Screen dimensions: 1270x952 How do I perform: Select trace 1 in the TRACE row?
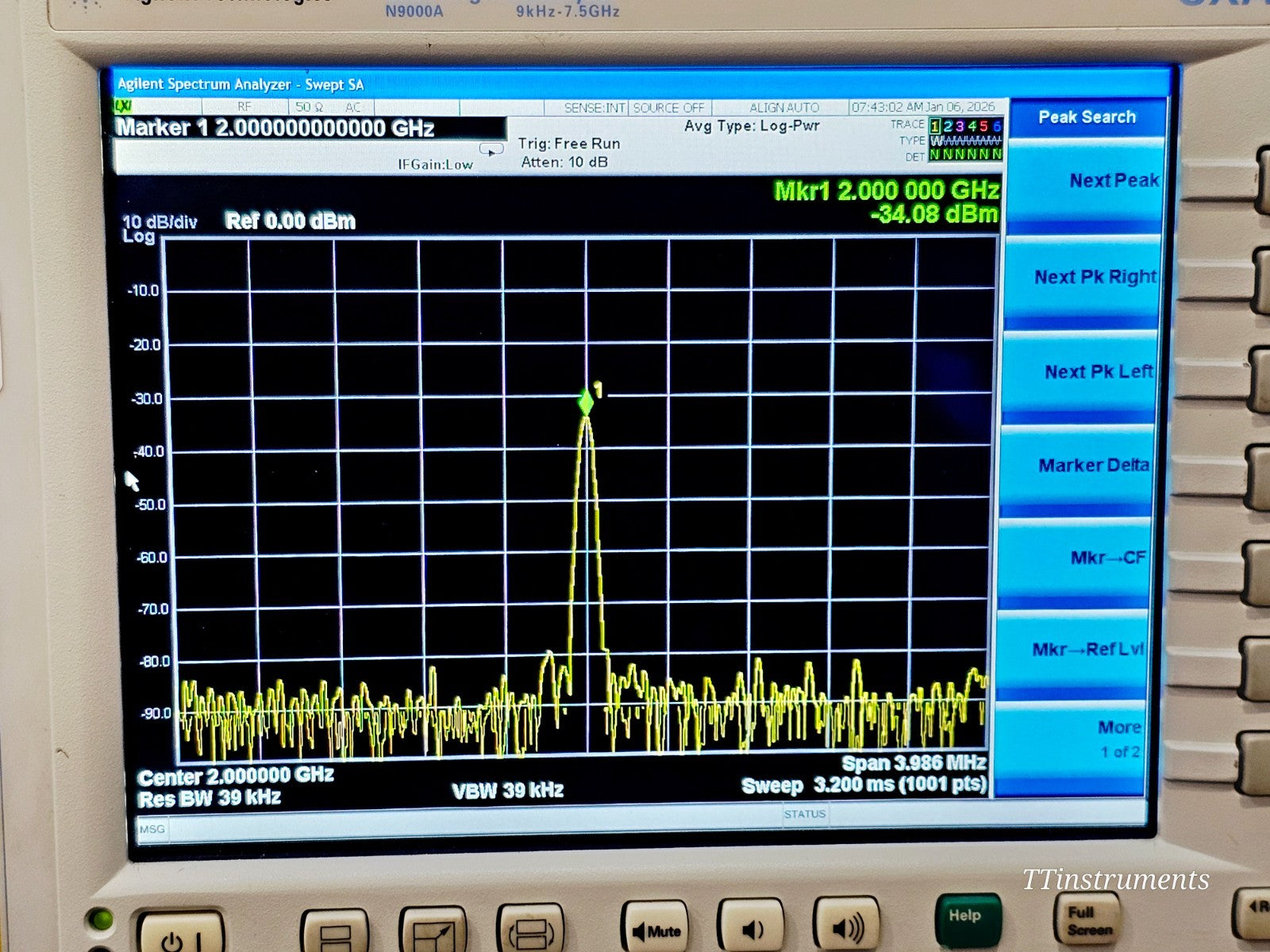[x=934, y=125]
